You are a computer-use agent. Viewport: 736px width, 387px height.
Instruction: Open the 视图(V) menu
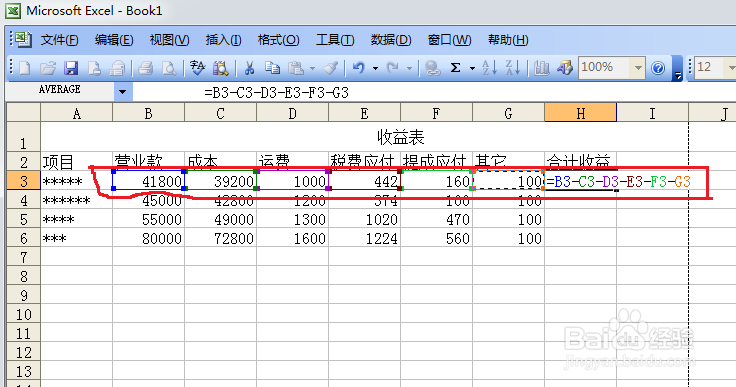(169, 40)
